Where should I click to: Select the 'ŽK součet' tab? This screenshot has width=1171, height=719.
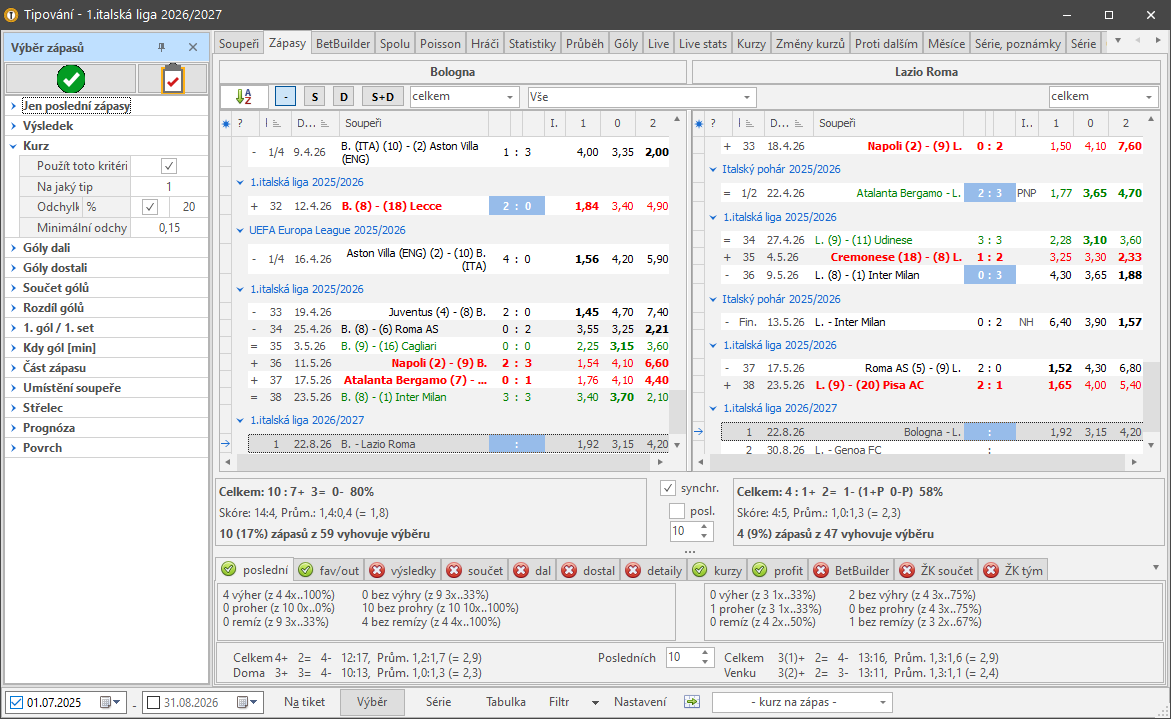pyautogui.click(x=937, y=570)
